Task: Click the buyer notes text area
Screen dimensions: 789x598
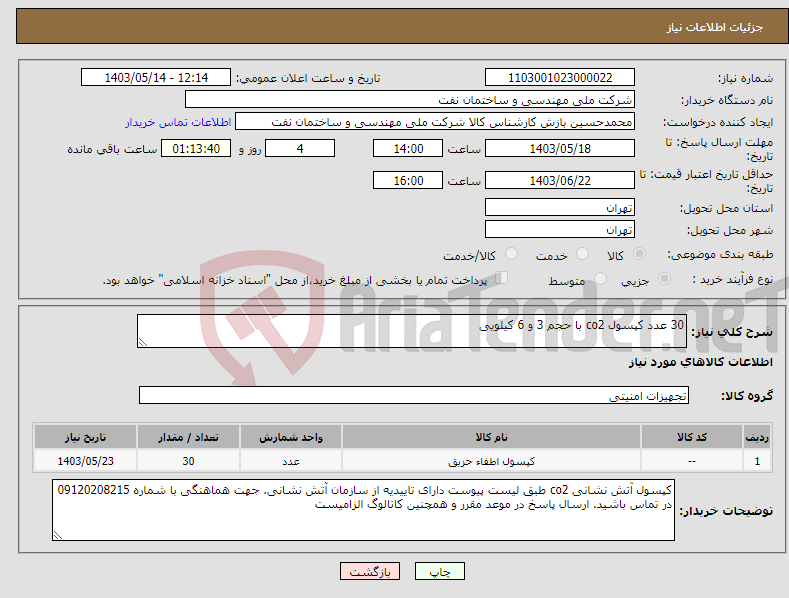Action: point(363,510)
